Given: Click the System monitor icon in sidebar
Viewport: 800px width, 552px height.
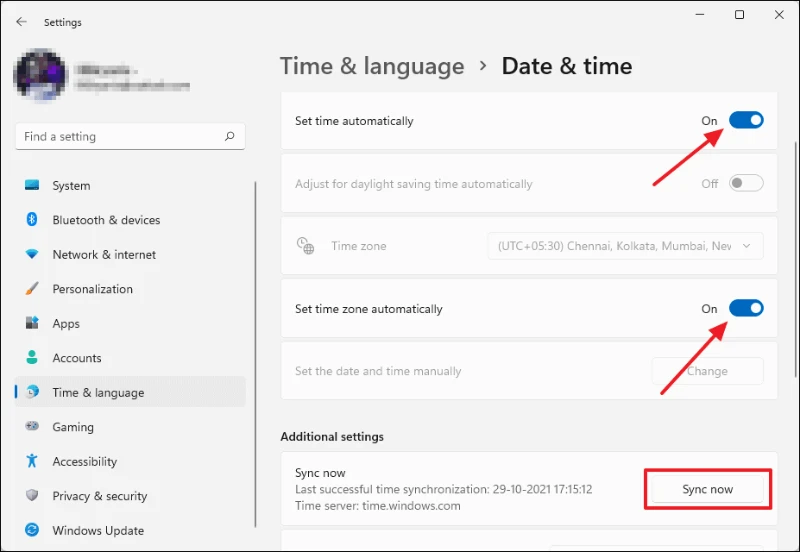Looking at the screenshot, I should pyautogui.click(x=32, y=185).
